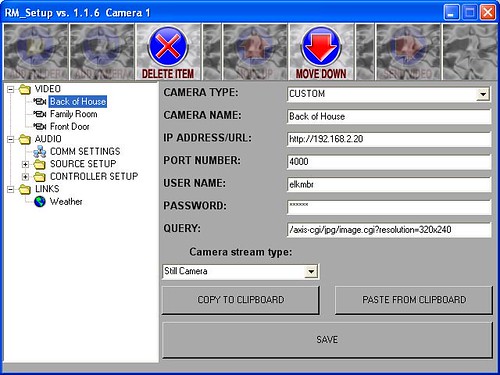Screen dimensions: 500x375
Task: Click the CAMERA NAME input field
Action: (x=389, y=117)
